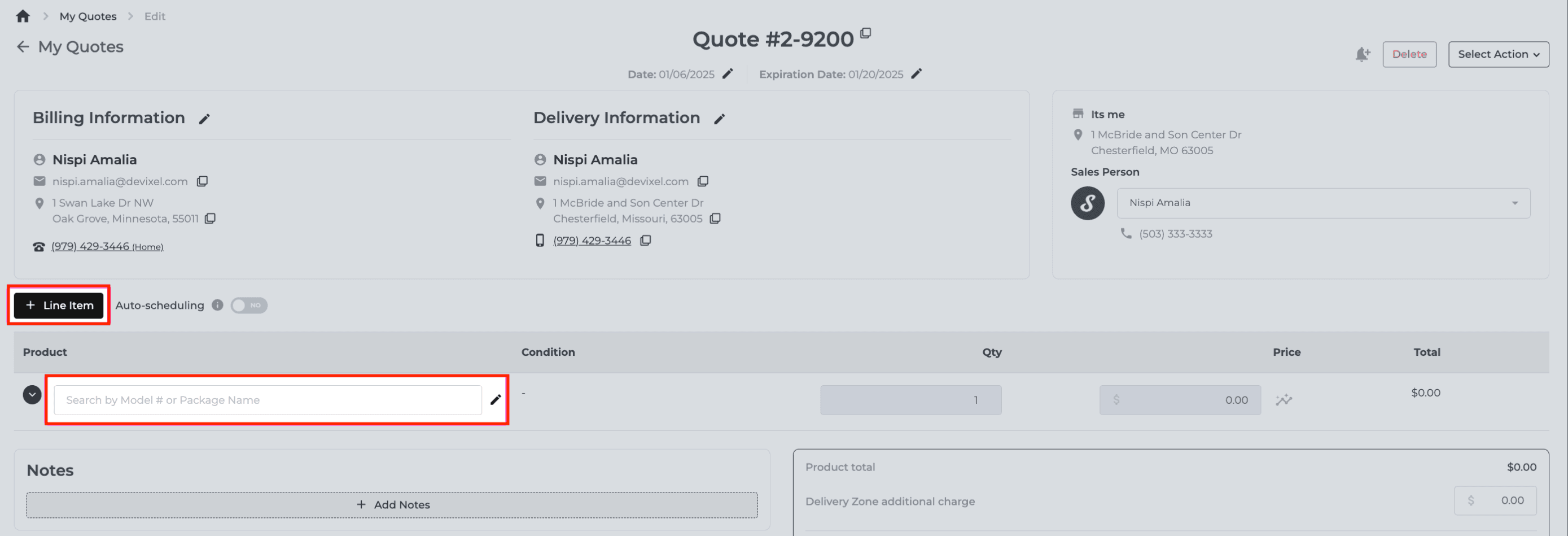Edit Delivery Information with pencil icon
The width and height of the screenshot is (1568, 536).
[x=720, y=119]
